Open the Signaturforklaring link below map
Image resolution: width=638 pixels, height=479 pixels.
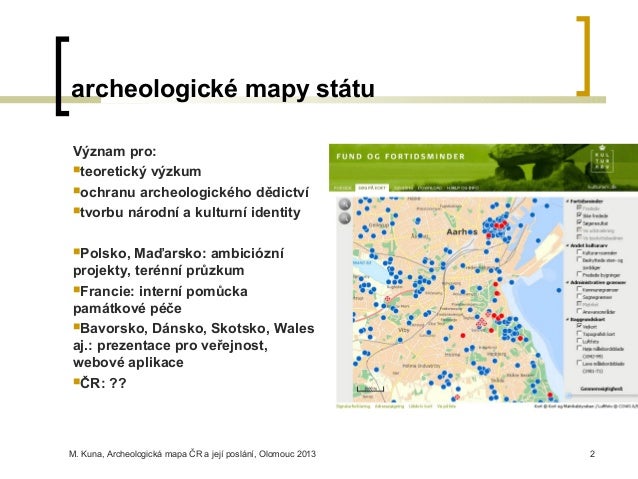click(353, 406)
